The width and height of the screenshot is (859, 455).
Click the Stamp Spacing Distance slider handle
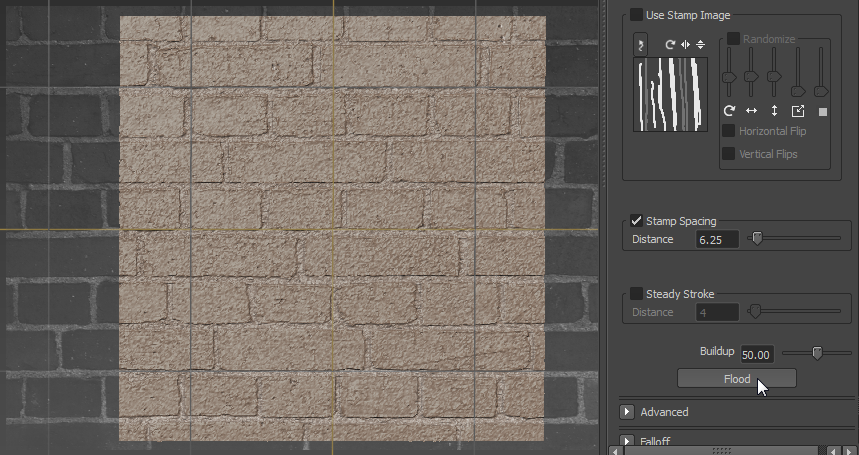click(757, 239)
